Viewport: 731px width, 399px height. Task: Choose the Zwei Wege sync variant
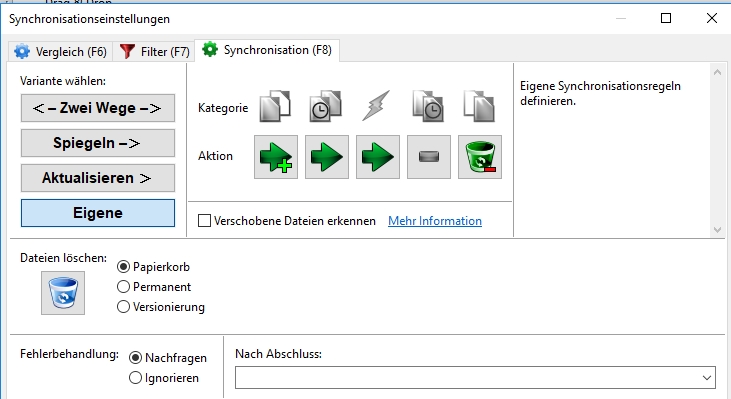tap(98, 108)
